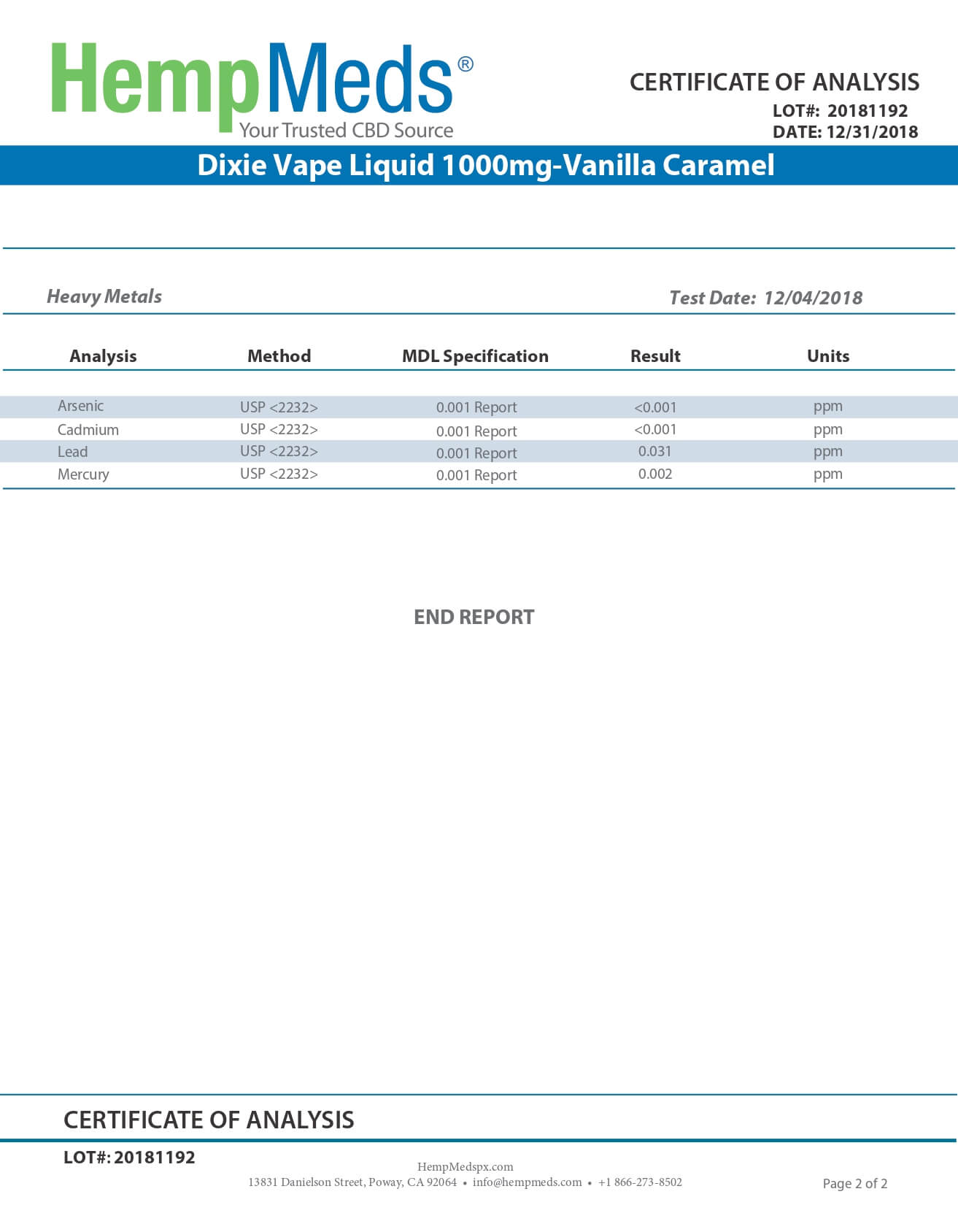Click the Lead result value 0.031
This screenshot has height=1232, width=958.
click(x=654, y=451)
